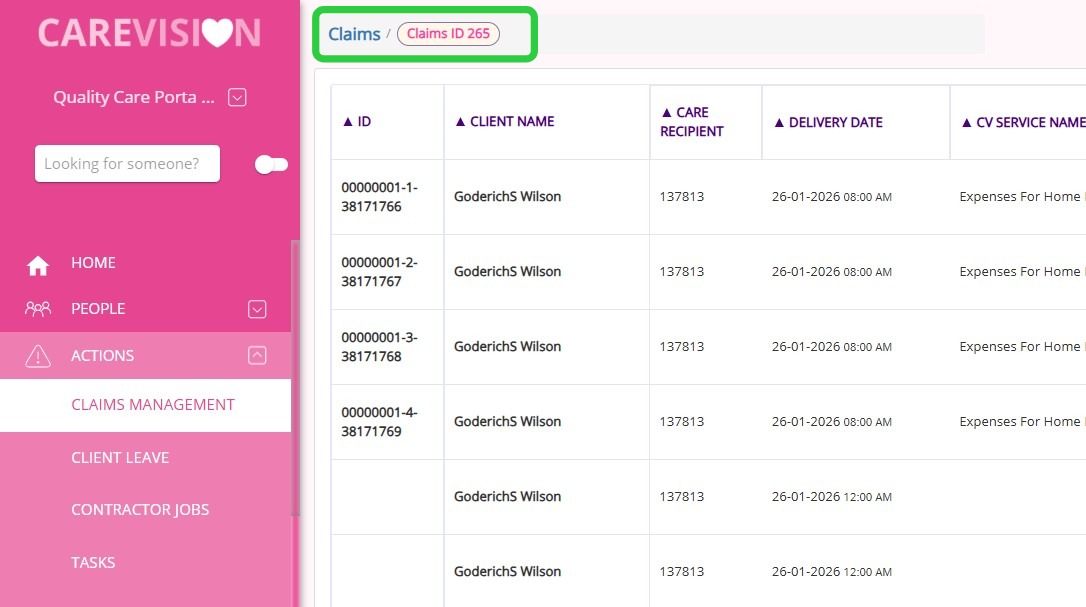1086x607 pixels.
Task: Open CLAIMS MANAGEMENT
Action: [x=153, y=405]
